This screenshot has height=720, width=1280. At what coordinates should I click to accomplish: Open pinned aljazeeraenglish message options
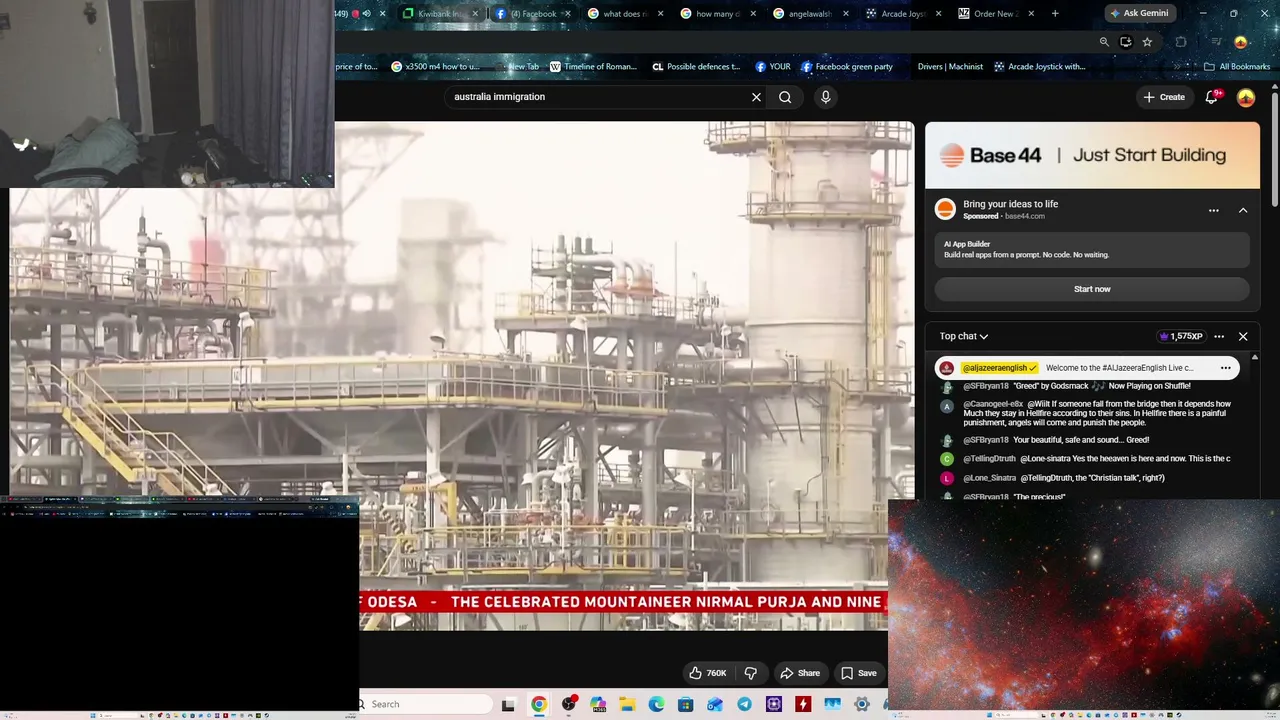click(x=1225, y=368)
